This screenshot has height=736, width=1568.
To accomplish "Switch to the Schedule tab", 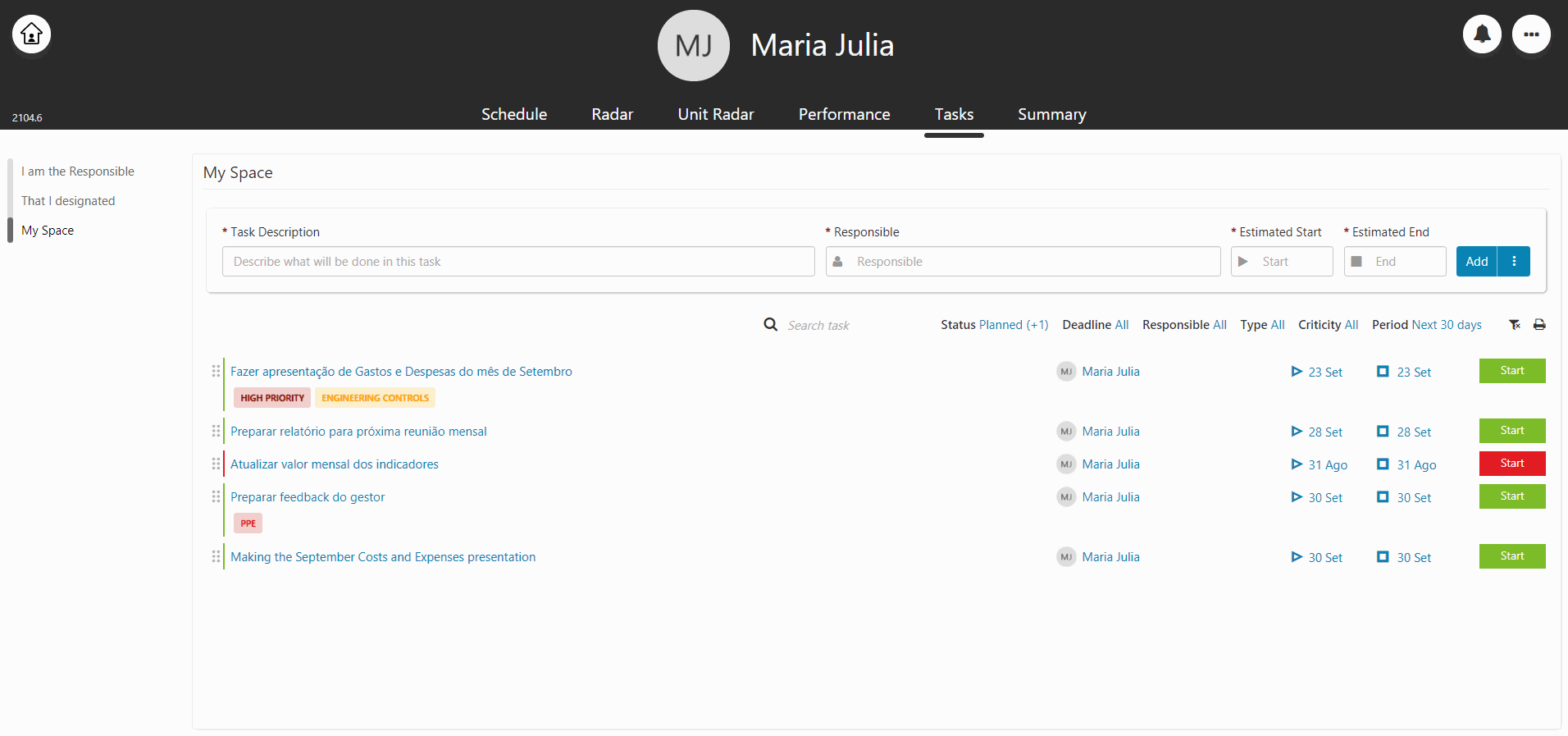I will 514,114.
